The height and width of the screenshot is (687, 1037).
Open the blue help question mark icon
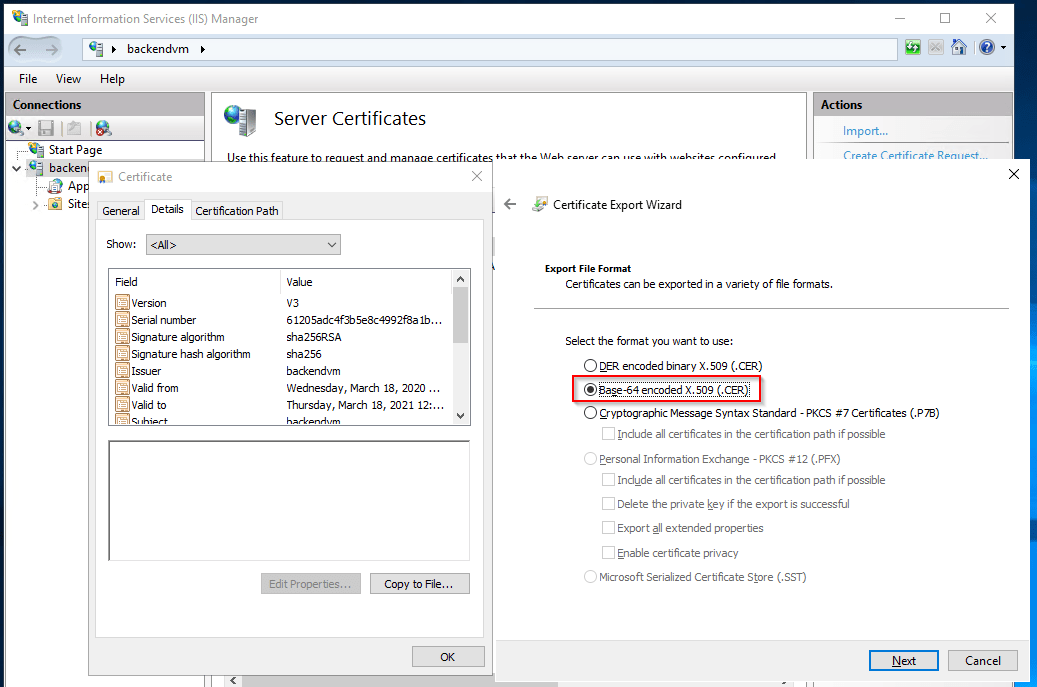pyautogui.click(x=987, y=48)
